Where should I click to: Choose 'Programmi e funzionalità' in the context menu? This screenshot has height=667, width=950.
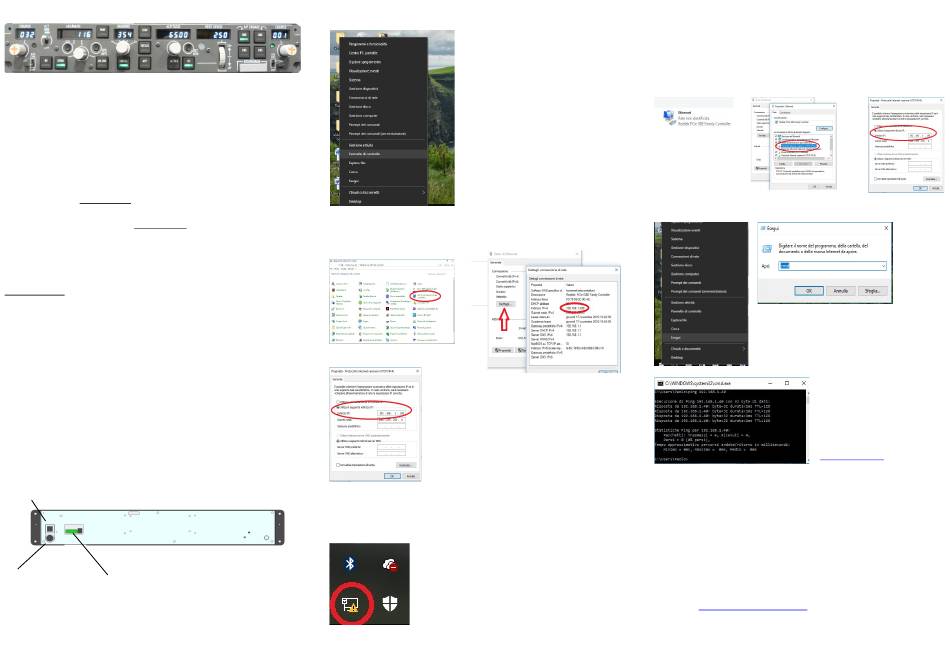[x=368, y=44]
